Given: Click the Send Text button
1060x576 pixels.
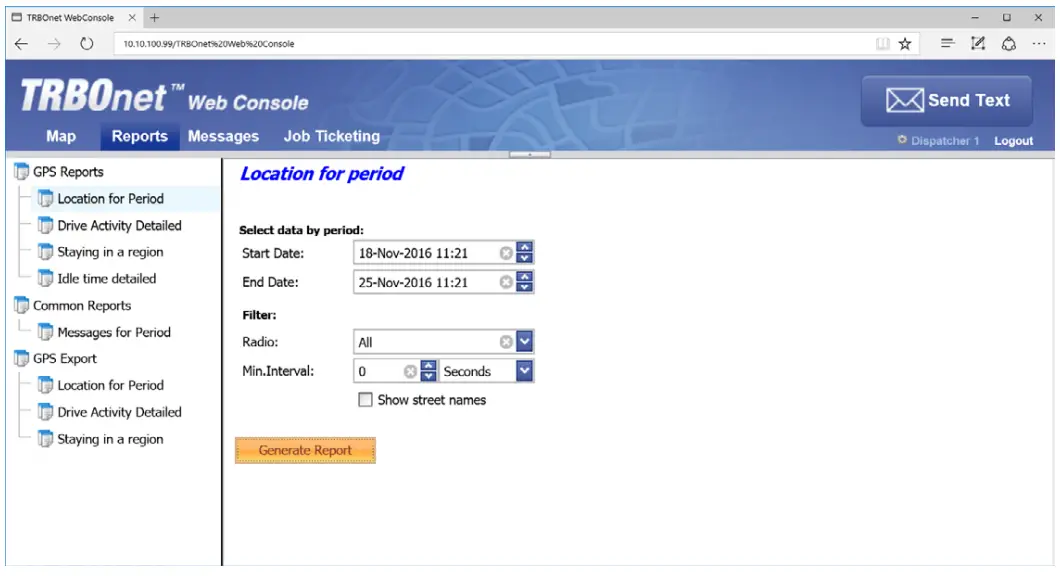Looking at the screenshot, I should pyautogui.click(x=946, y=101).
